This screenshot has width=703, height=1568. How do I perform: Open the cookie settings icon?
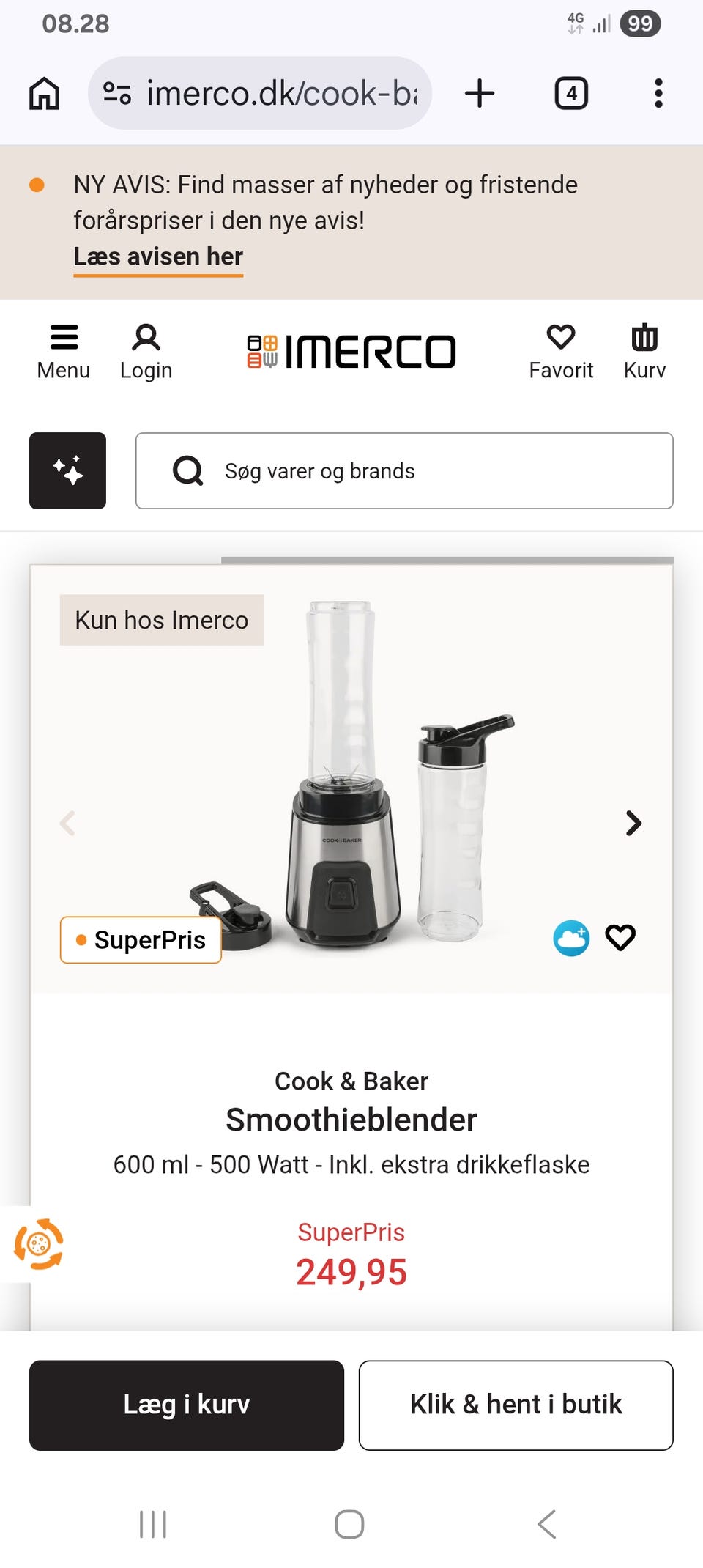(39, 1243)
